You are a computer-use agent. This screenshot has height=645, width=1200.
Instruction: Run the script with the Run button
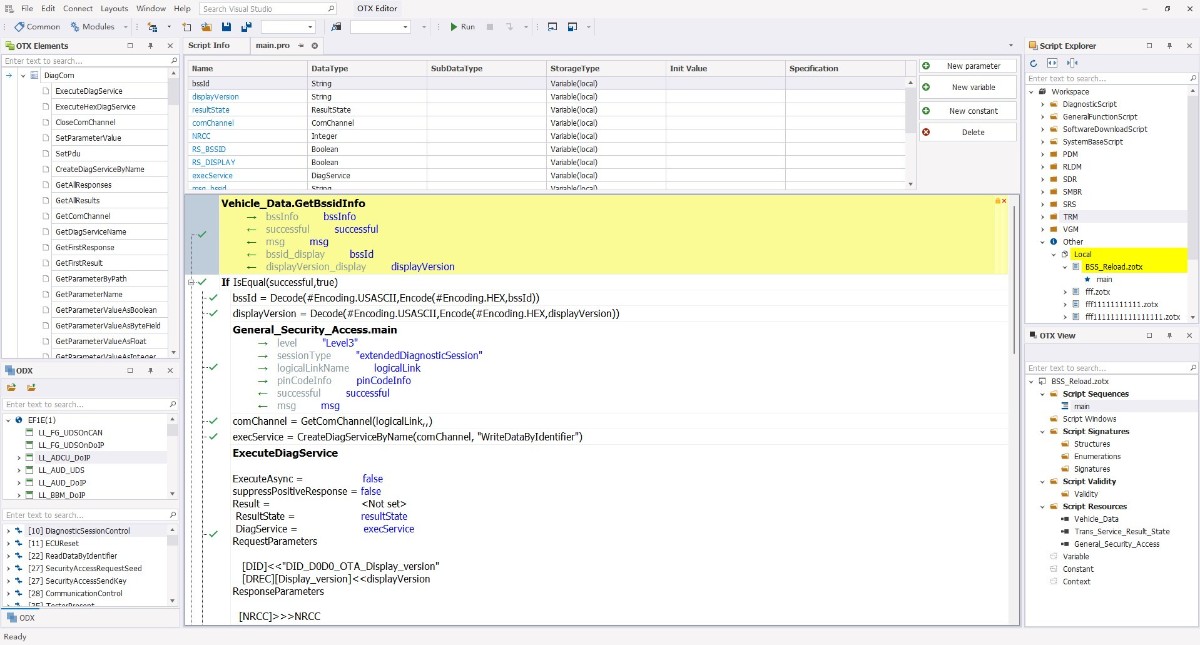462,27
